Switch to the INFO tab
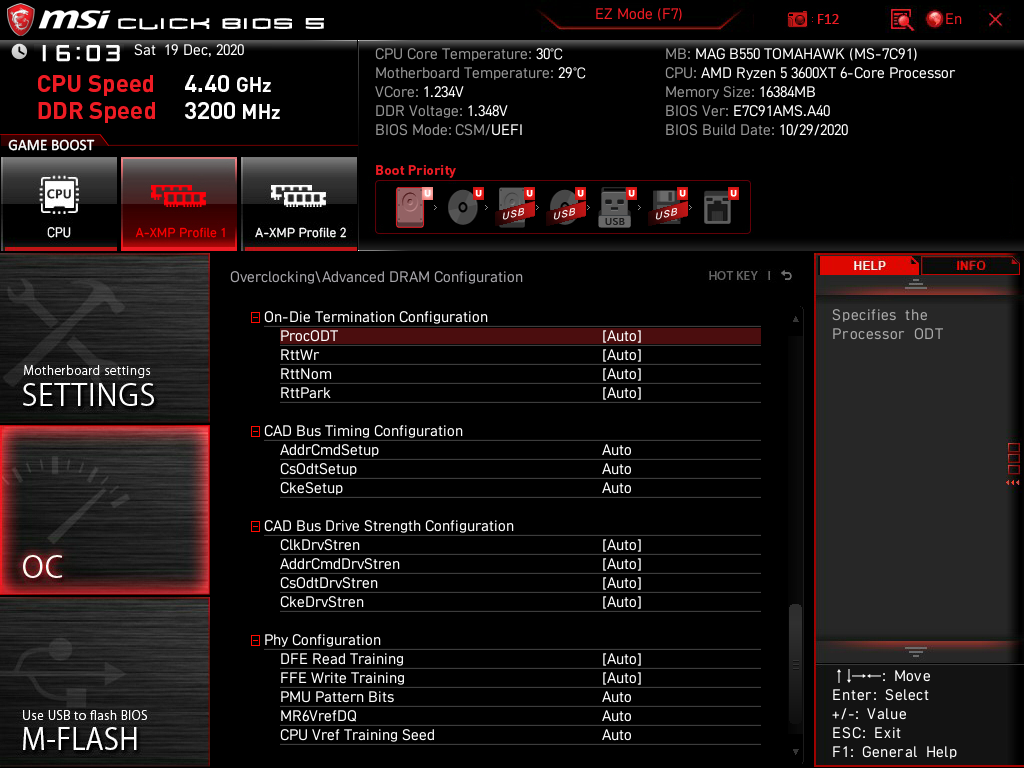The height and width of the screenshot is (768, 1024). click(x=970, y=266)
